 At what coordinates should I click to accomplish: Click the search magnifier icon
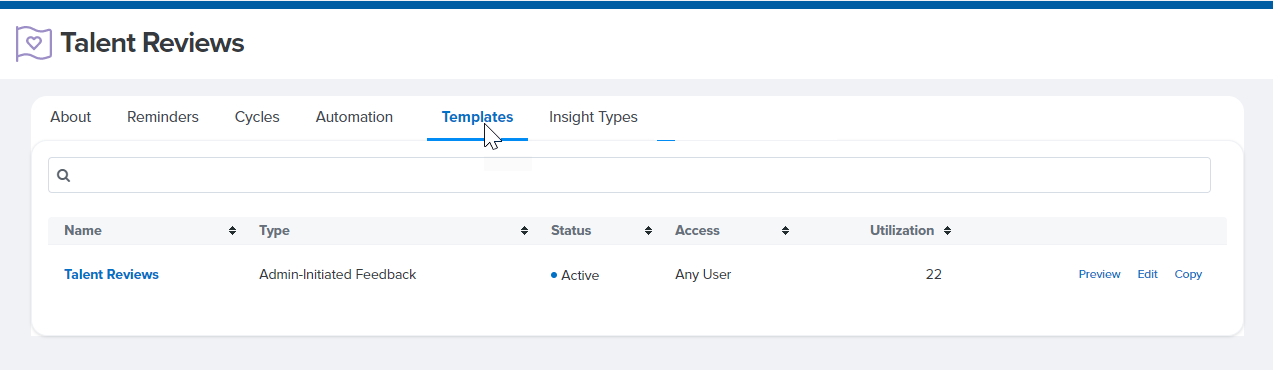coord(63,175)
